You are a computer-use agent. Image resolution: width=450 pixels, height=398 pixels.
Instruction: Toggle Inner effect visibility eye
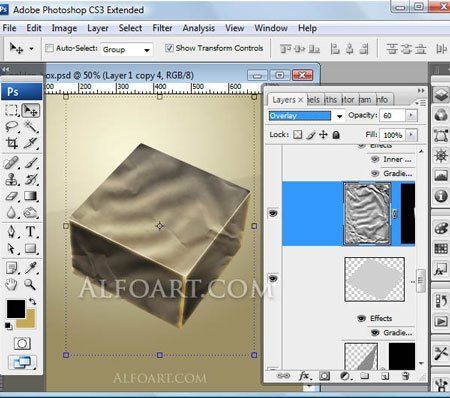coord(375,159)
